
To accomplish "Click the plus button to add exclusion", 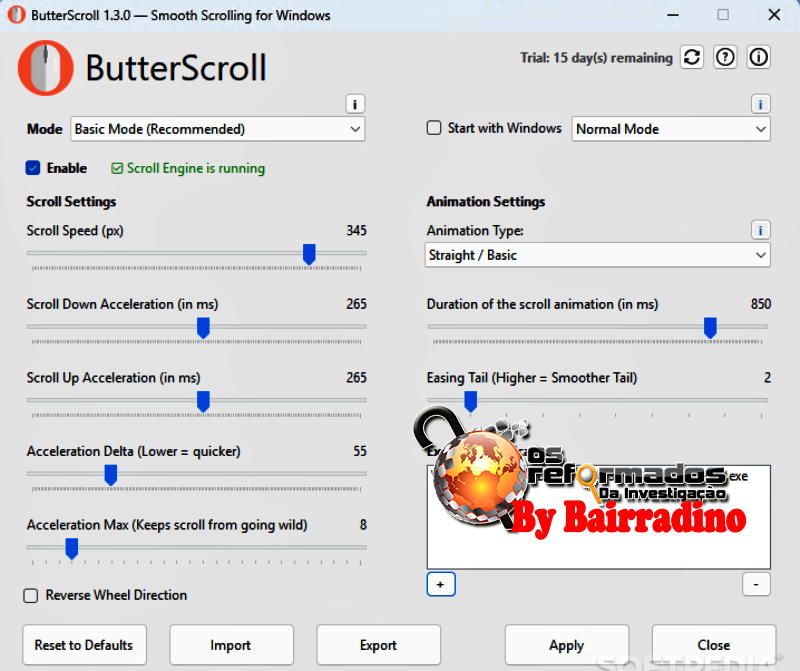I will [441, 584].
